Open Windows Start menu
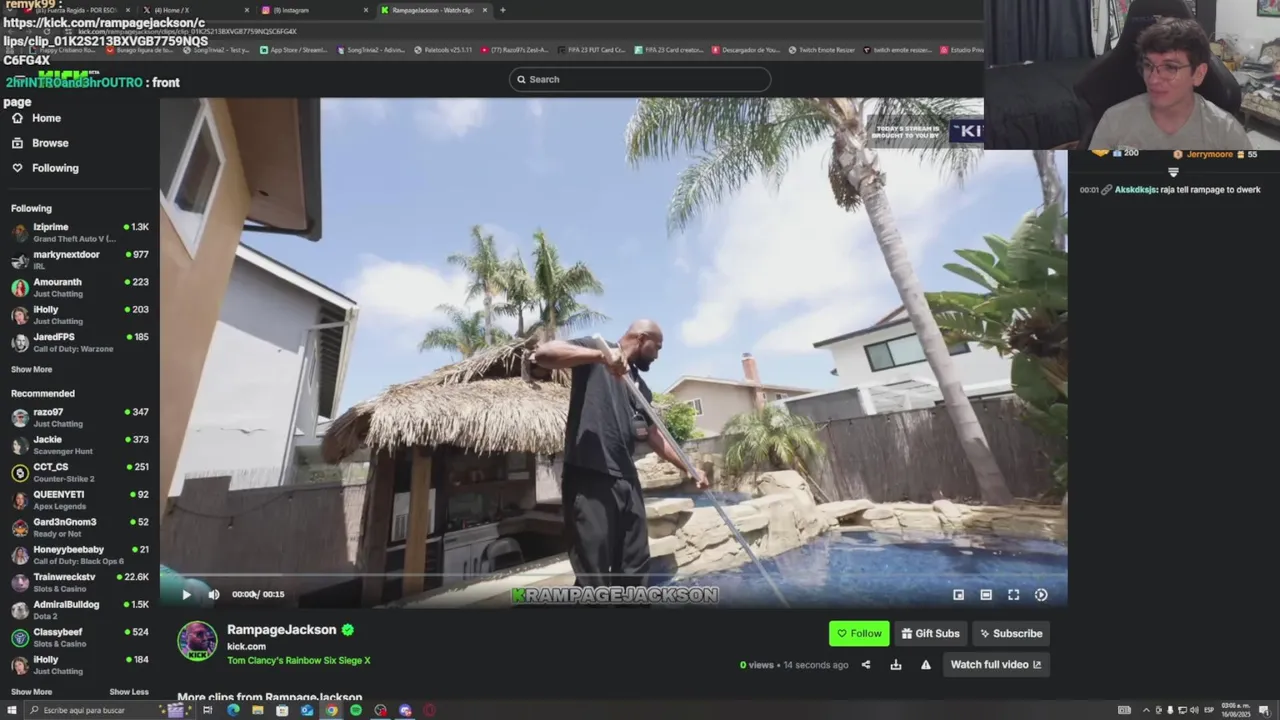The image size is (1280, 720). (11, 710)
